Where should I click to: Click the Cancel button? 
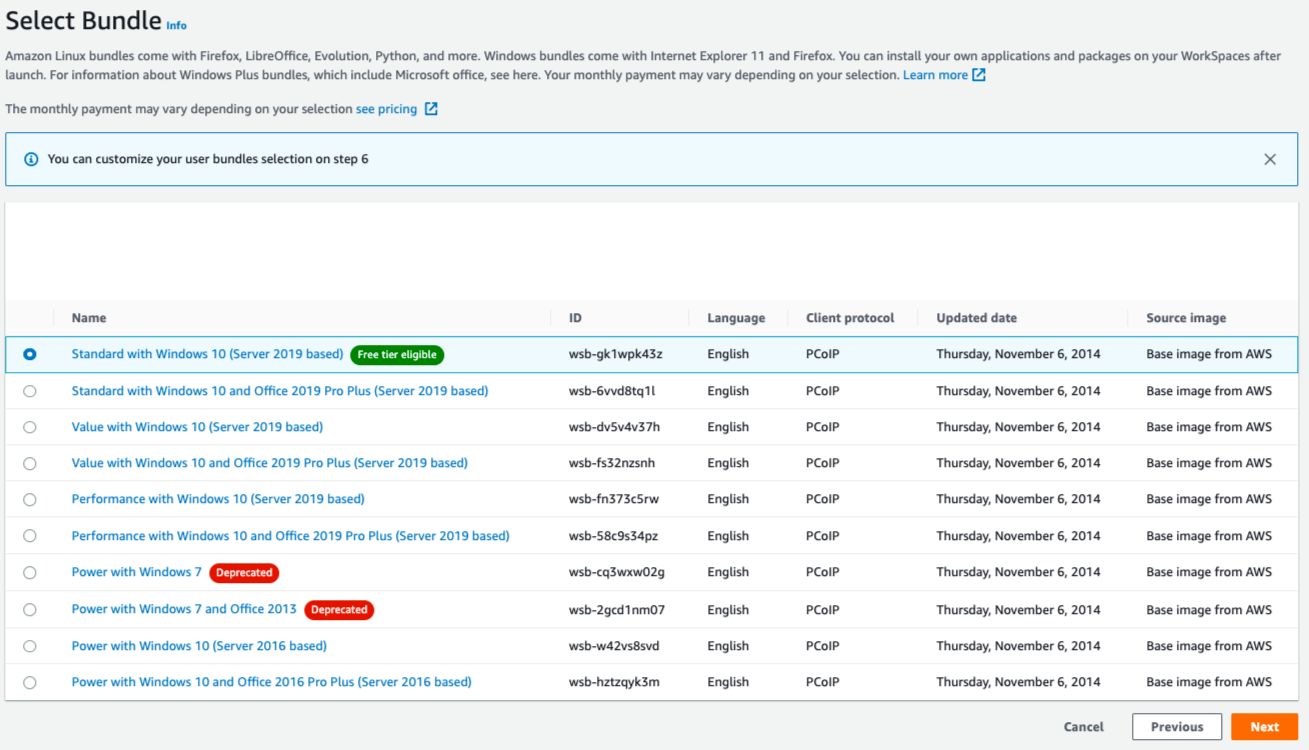[x=1084, y=727]
